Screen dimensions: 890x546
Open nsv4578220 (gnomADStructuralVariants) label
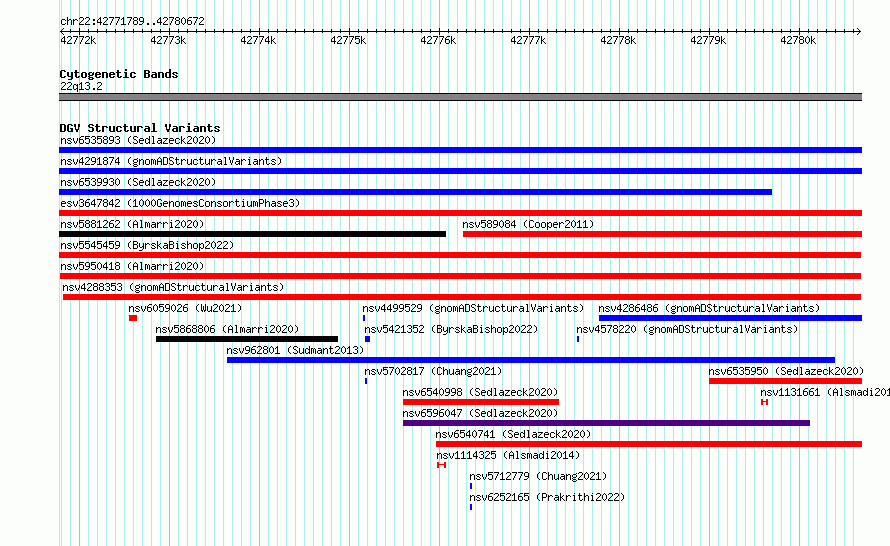point(687,329)
